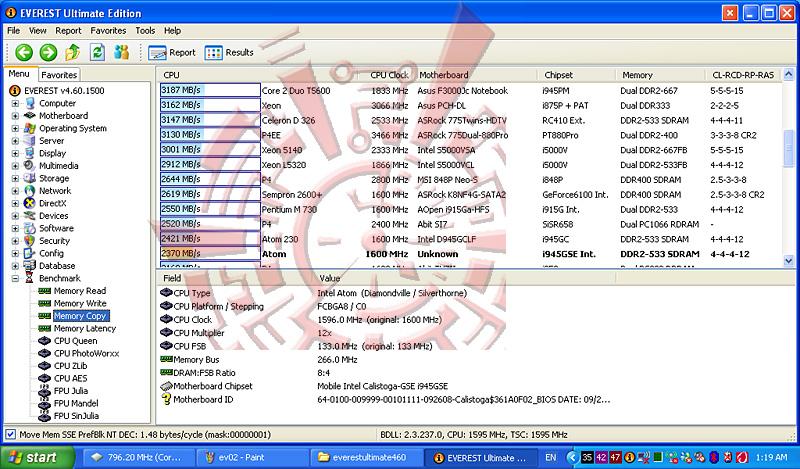Switch to the Favorites tab
This screenshot has height=469, width=800.
[x=59, y=75]
